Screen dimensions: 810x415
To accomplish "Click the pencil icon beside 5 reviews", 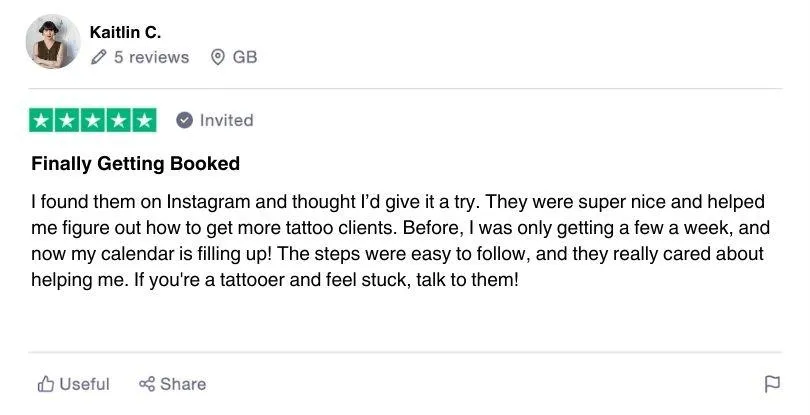I will (98, 58).
